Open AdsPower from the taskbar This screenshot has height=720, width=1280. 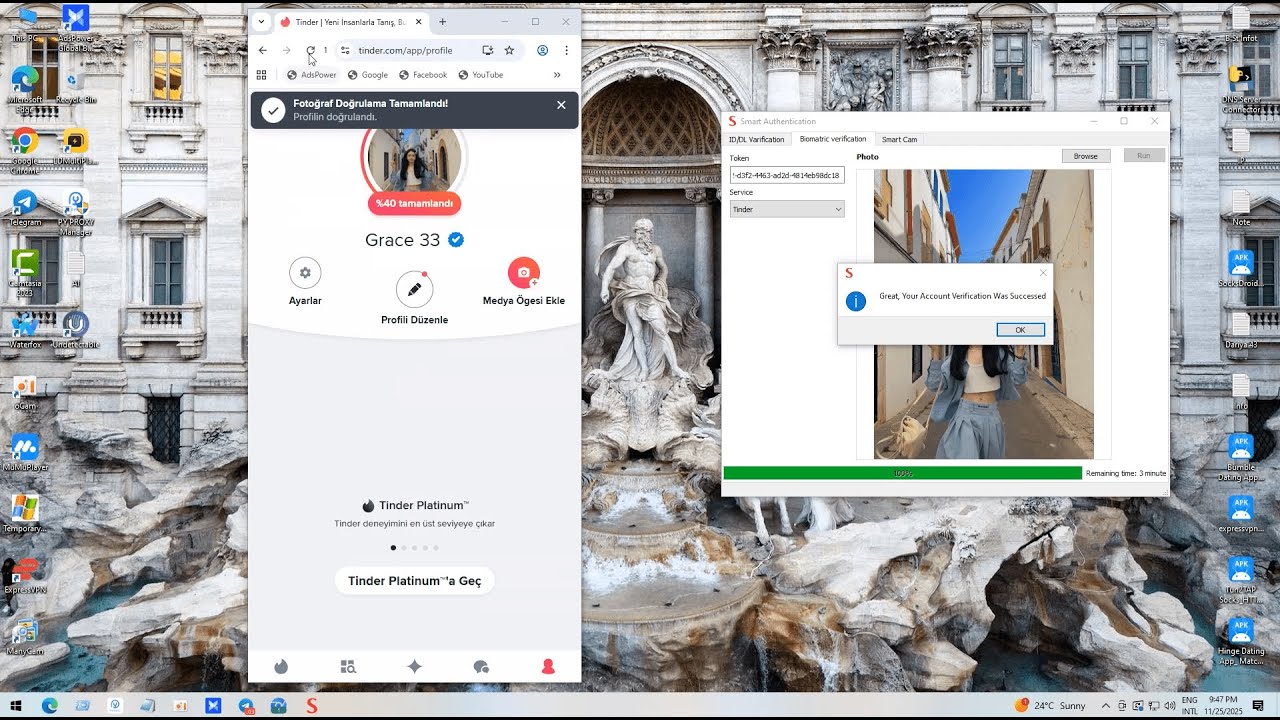(213, 706)
